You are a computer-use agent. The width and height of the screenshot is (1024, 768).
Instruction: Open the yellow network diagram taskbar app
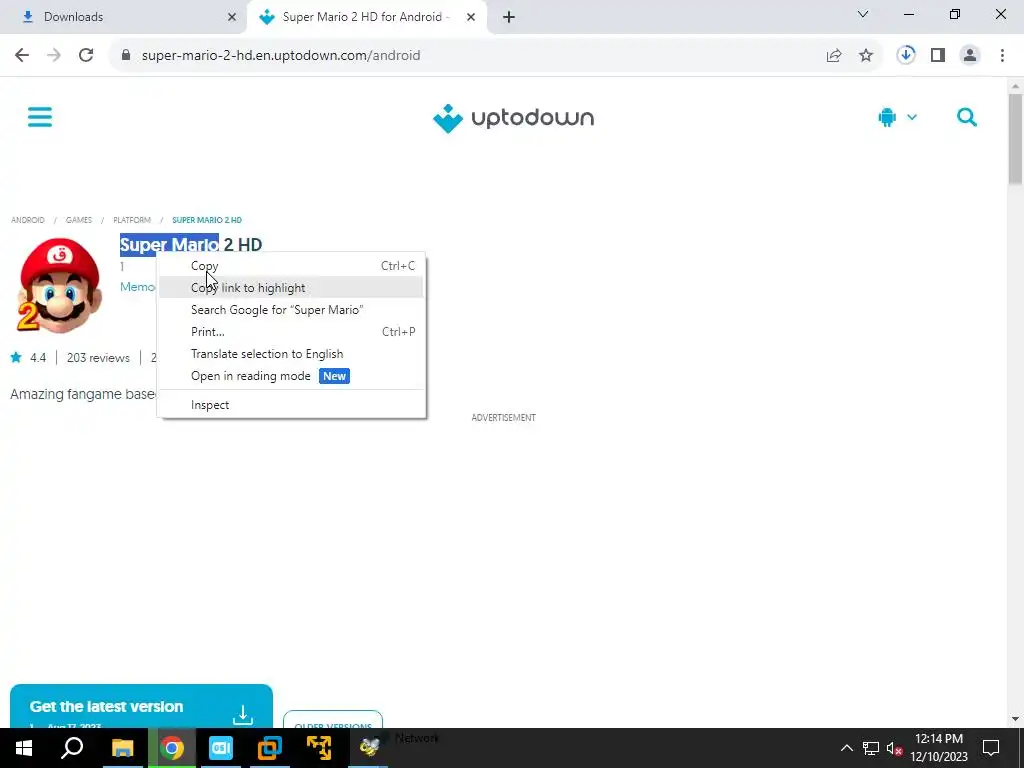tap(319, 748)
